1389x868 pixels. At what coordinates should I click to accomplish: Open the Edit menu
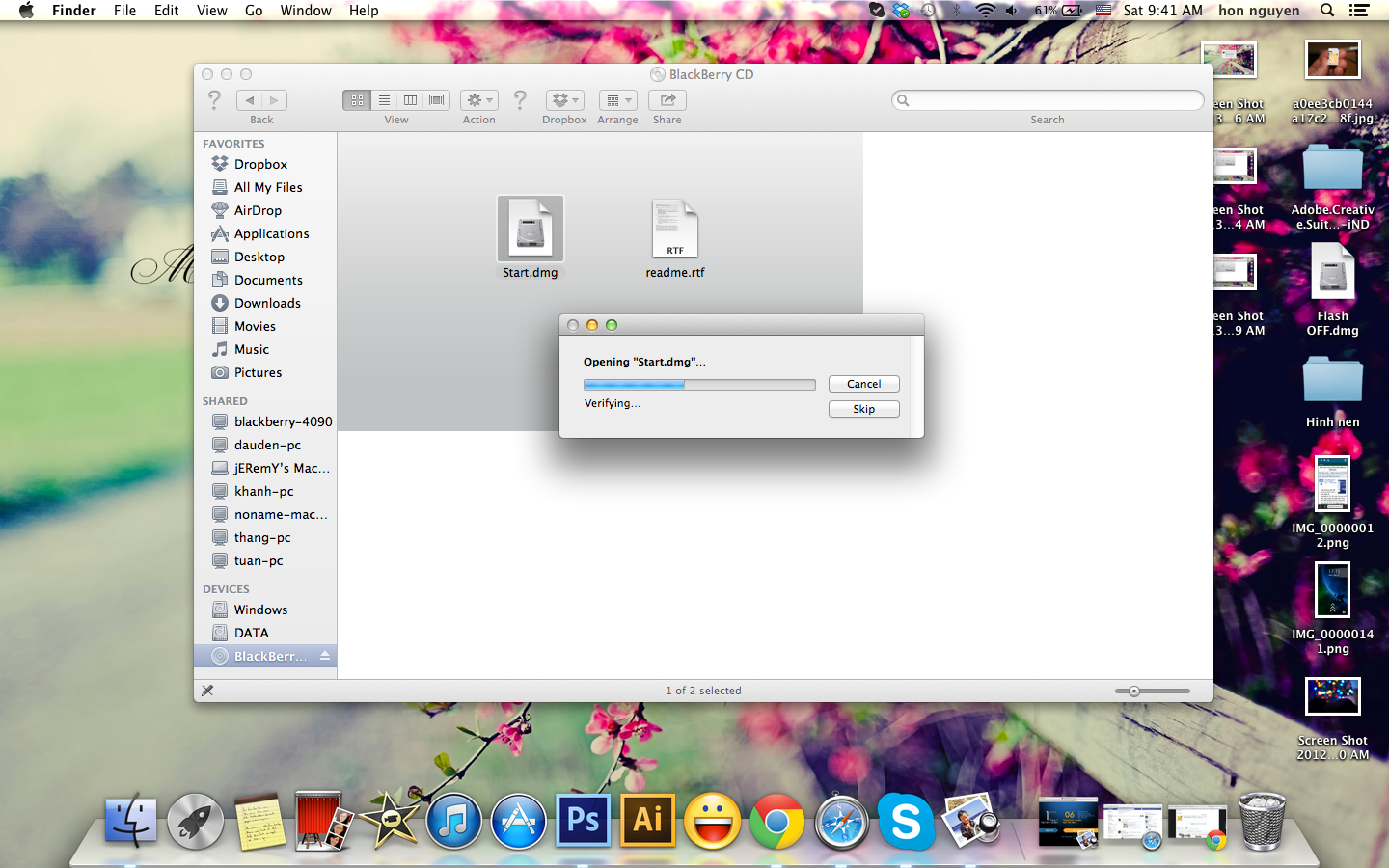pyautogui.click(x=166, y=11)
